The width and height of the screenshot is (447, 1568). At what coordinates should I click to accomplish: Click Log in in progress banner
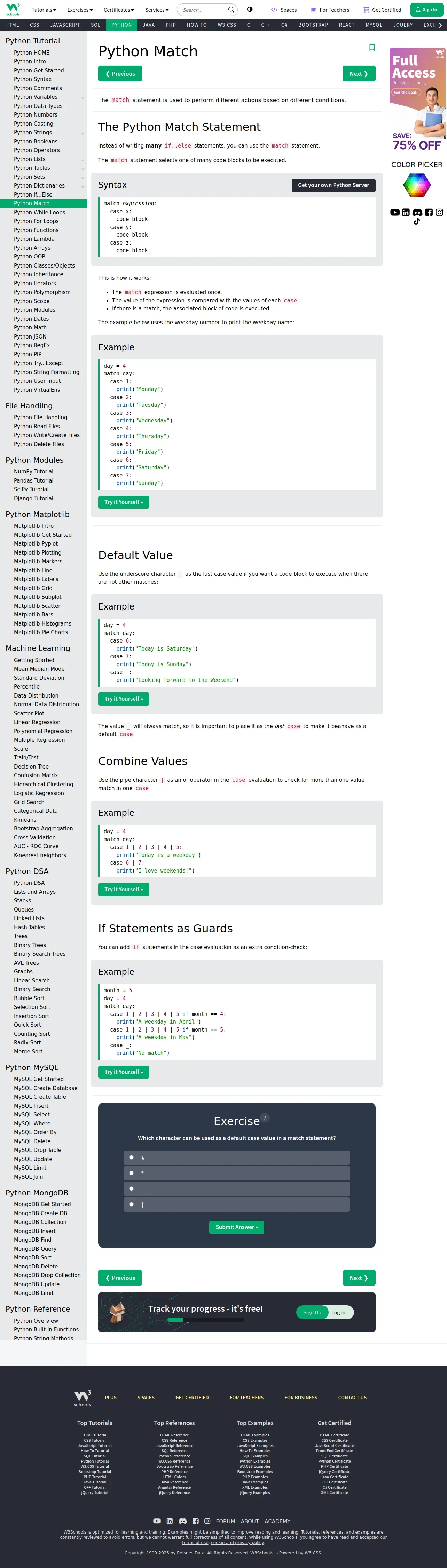coord(339,1312)
